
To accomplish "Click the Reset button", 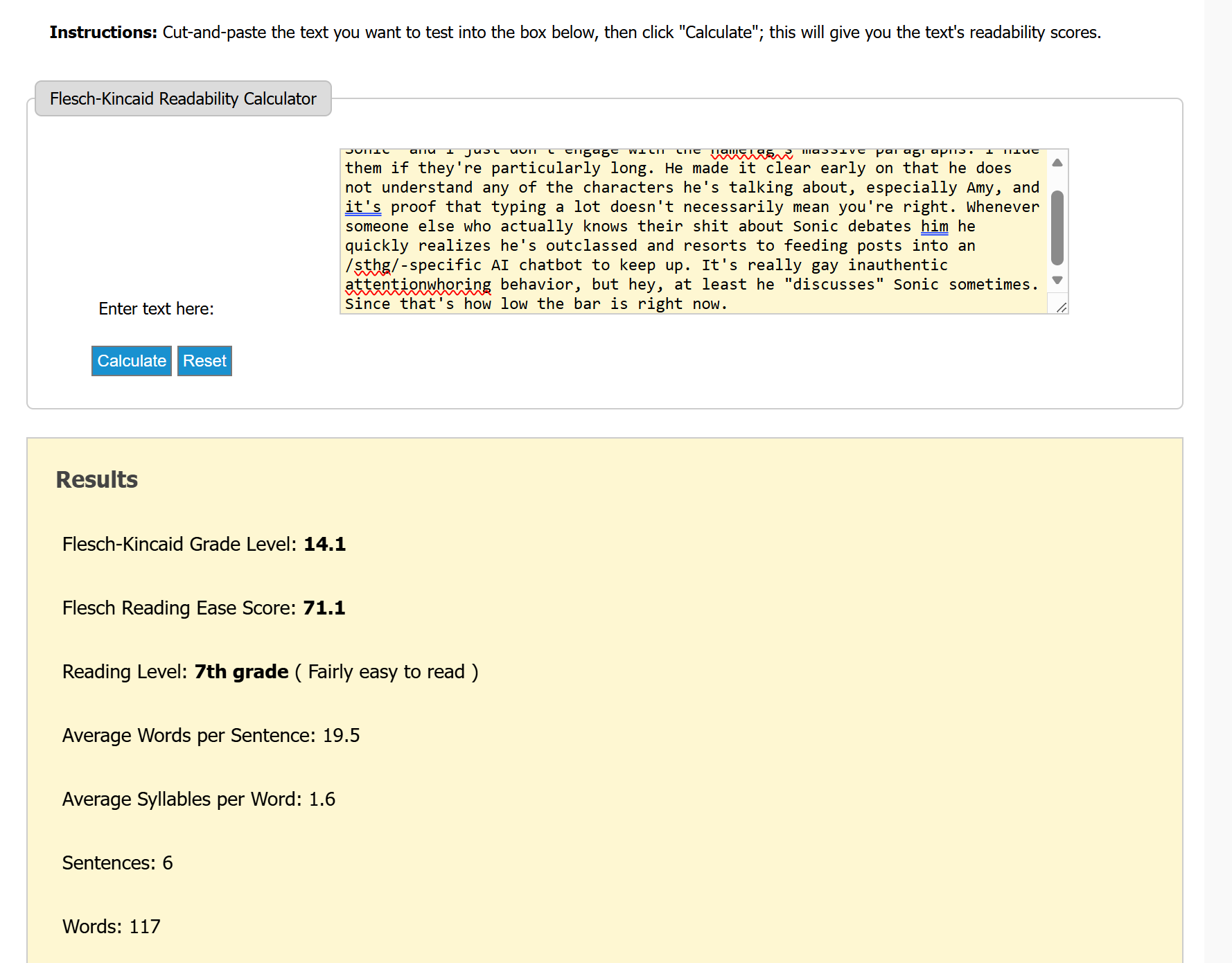I will (204, 361).
